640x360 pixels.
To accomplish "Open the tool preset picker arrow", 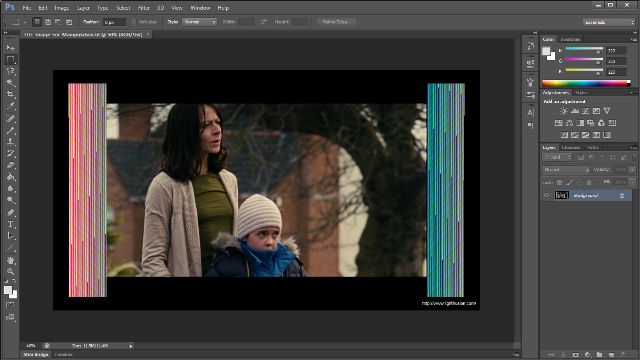I will coord(24,22).
